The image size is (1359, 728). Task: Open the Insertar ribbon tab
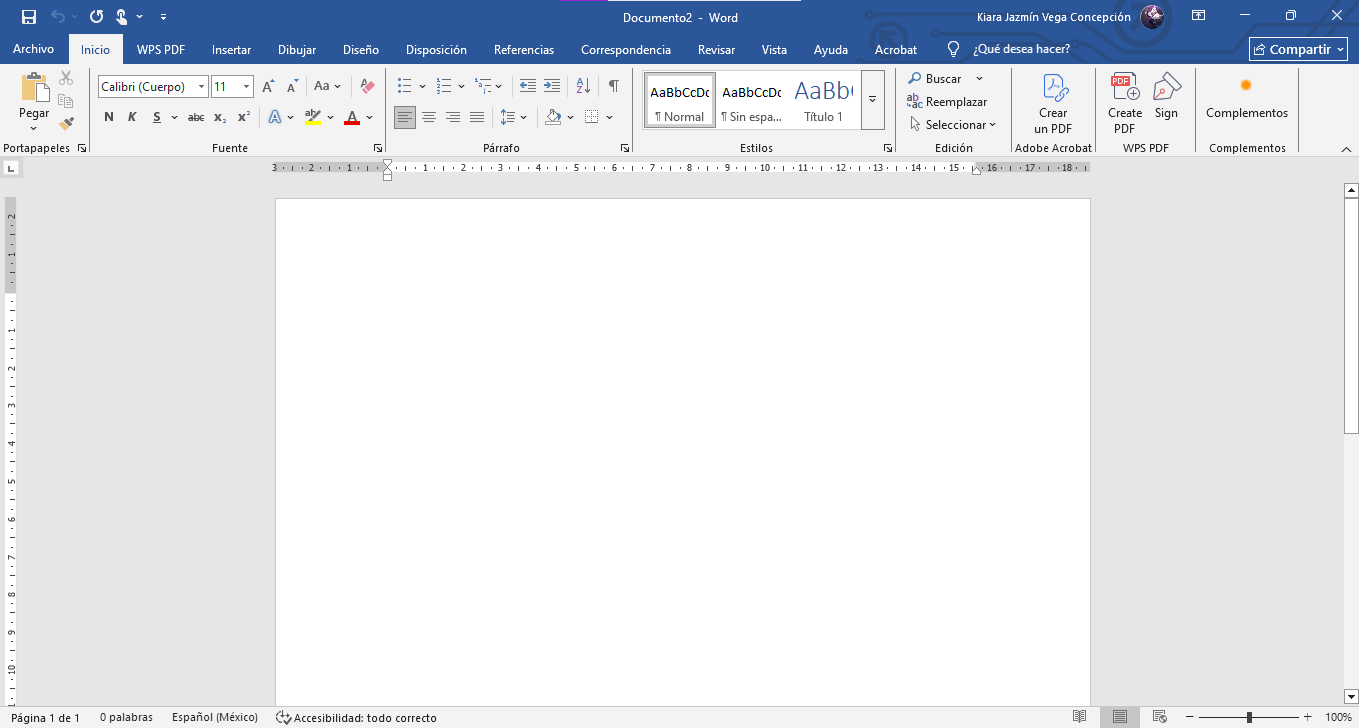pyautogui.click(x=231, y=49)
